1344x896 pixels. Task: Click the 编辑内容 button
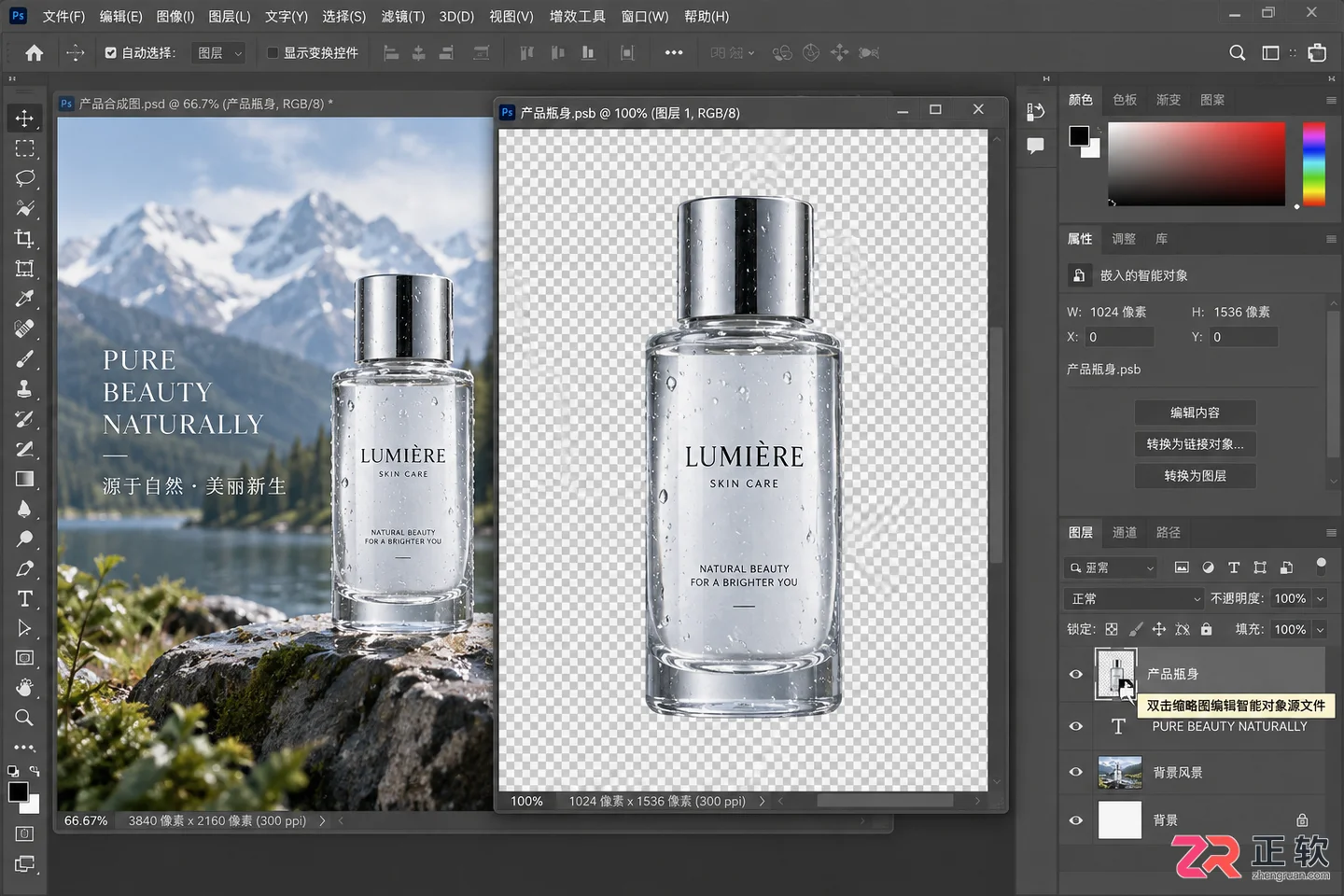click(x=1195, y=413)
